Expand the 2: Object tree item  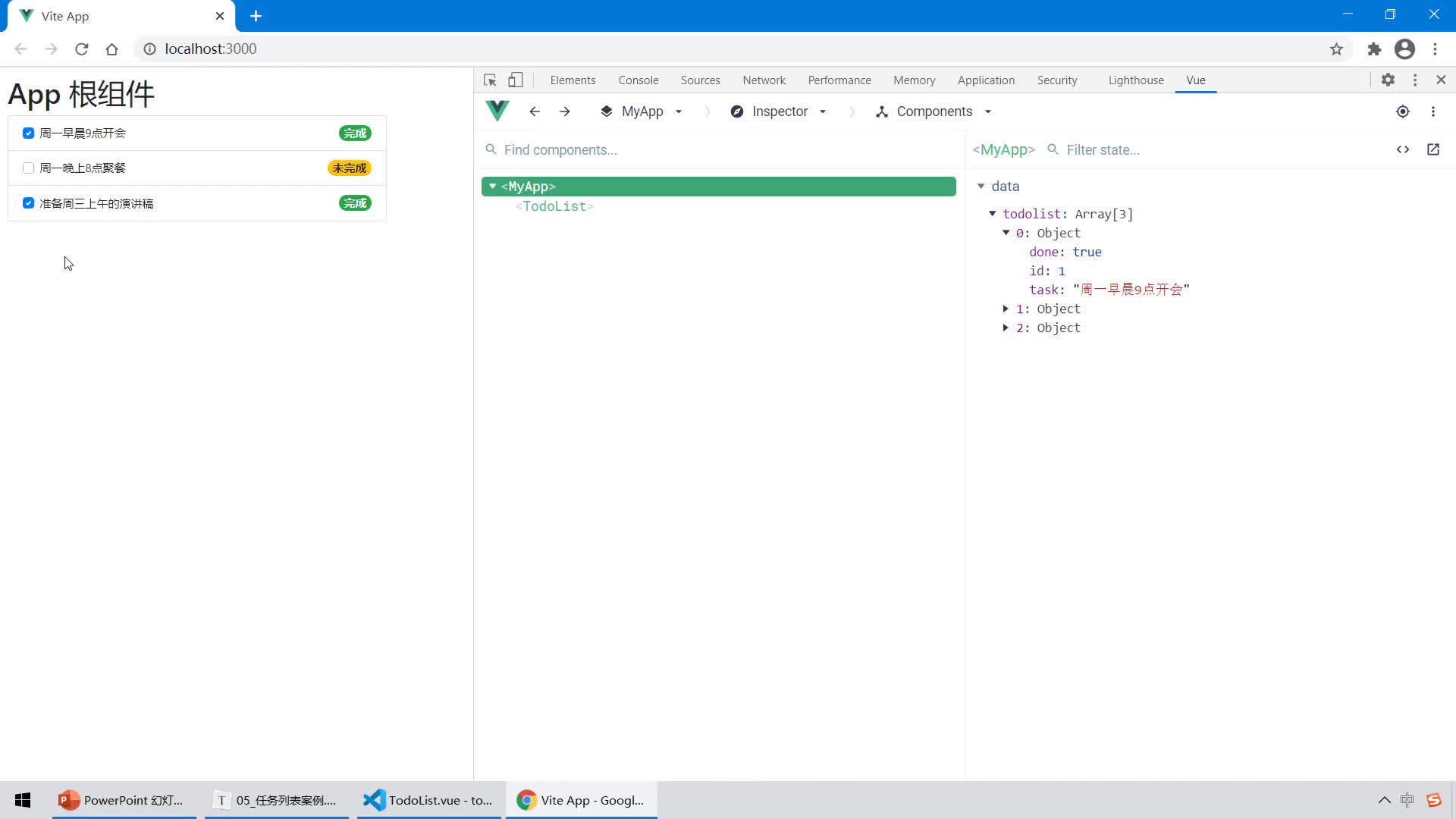point(1007,327)
